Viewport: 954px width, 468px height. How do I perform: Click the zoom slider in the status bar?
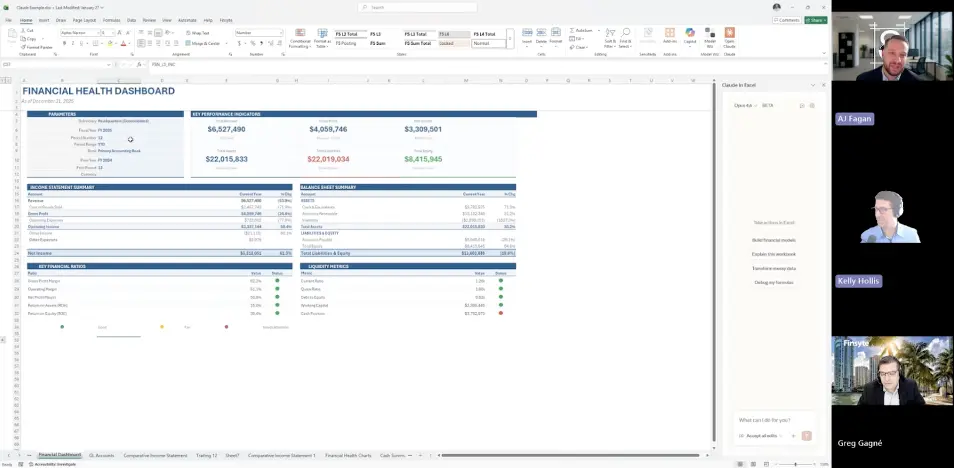pyautogui.click(x=796, y=464)
